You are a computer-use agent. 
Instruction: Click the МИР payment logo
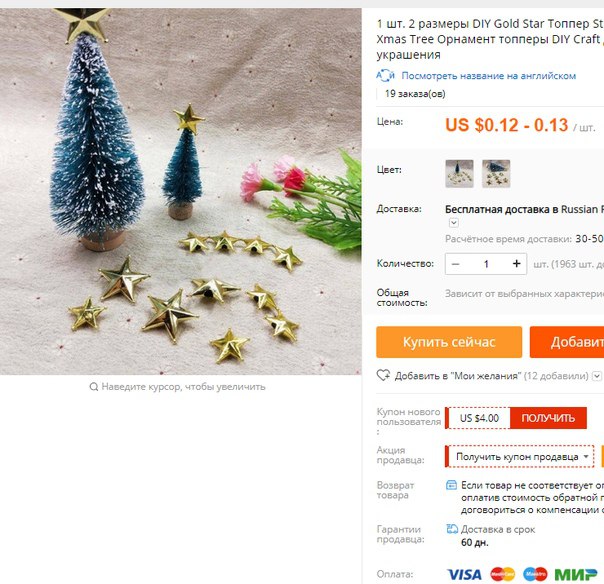click(x=575, y=574)
